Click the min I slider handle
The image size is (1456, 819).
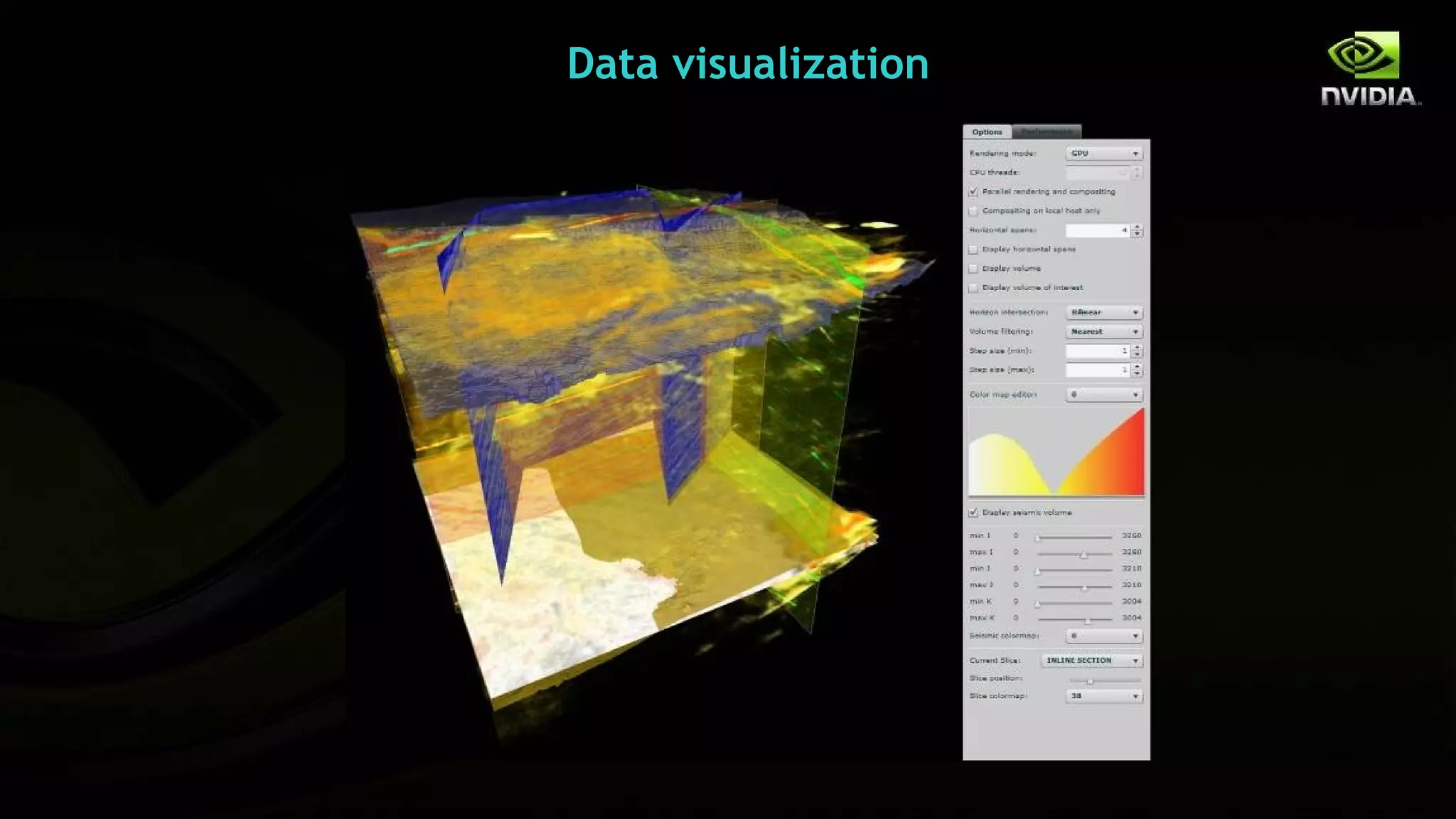[x=1038, y=537]
